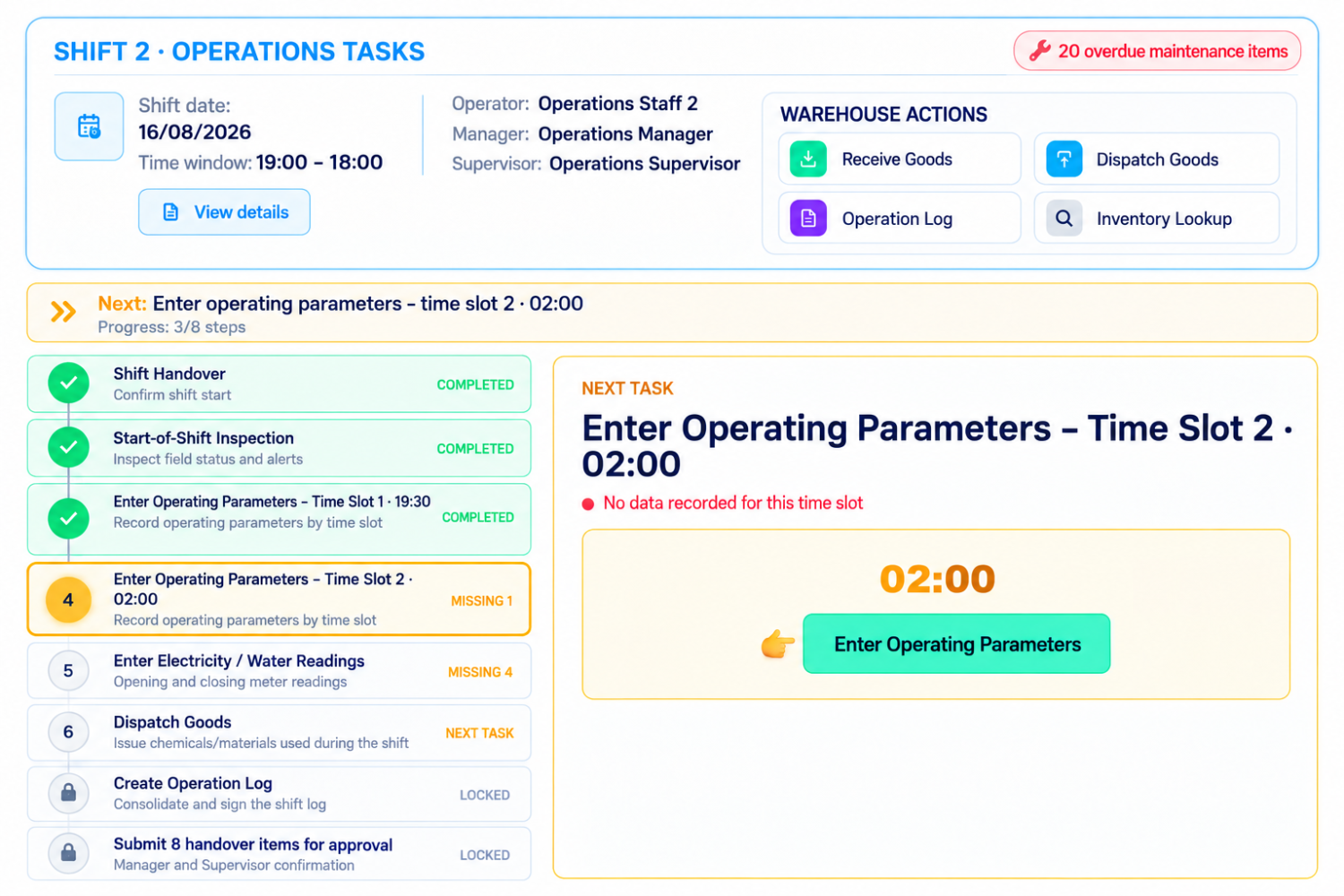Click the pointing hand icon
The width and height of the screenshot is (1344, 896).
point(777,643)
